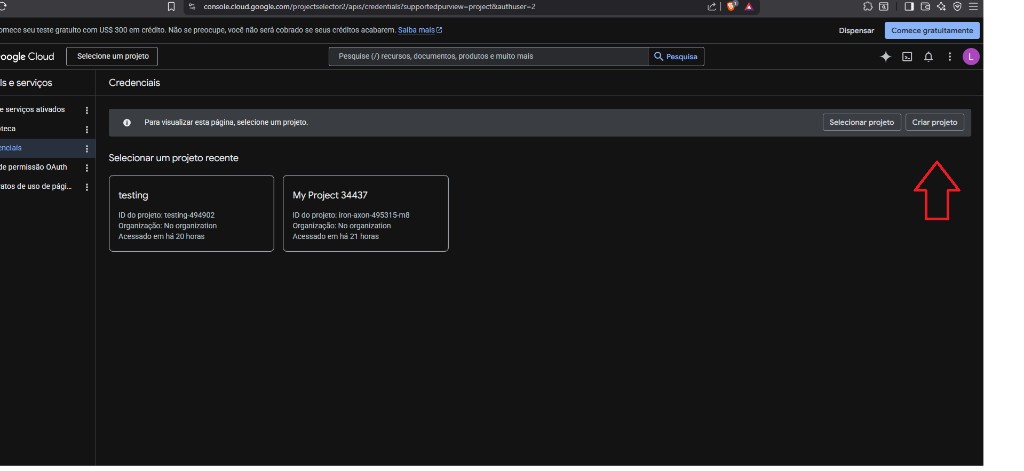Open more options for Credenciais sidebar item

coord(87,149)
